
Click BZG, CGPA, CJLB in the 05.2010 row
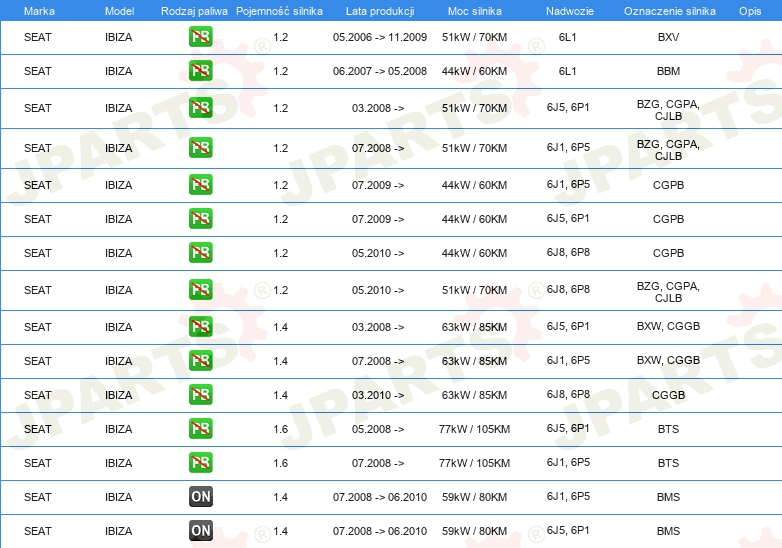668,292
